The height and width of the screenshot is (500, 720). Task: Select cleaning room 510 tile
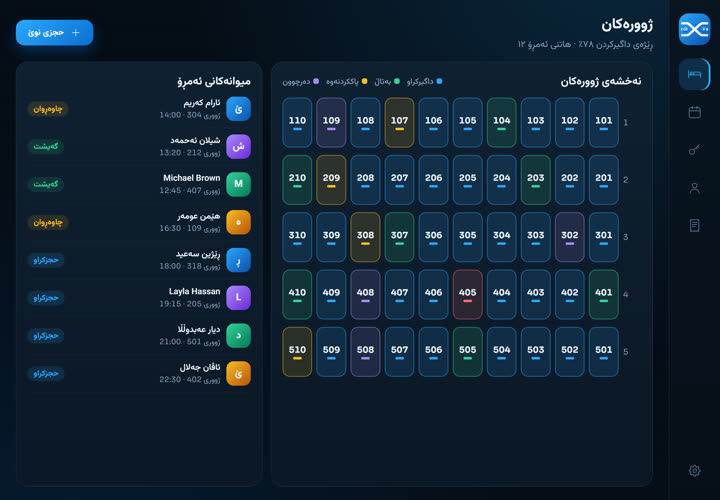297,352
